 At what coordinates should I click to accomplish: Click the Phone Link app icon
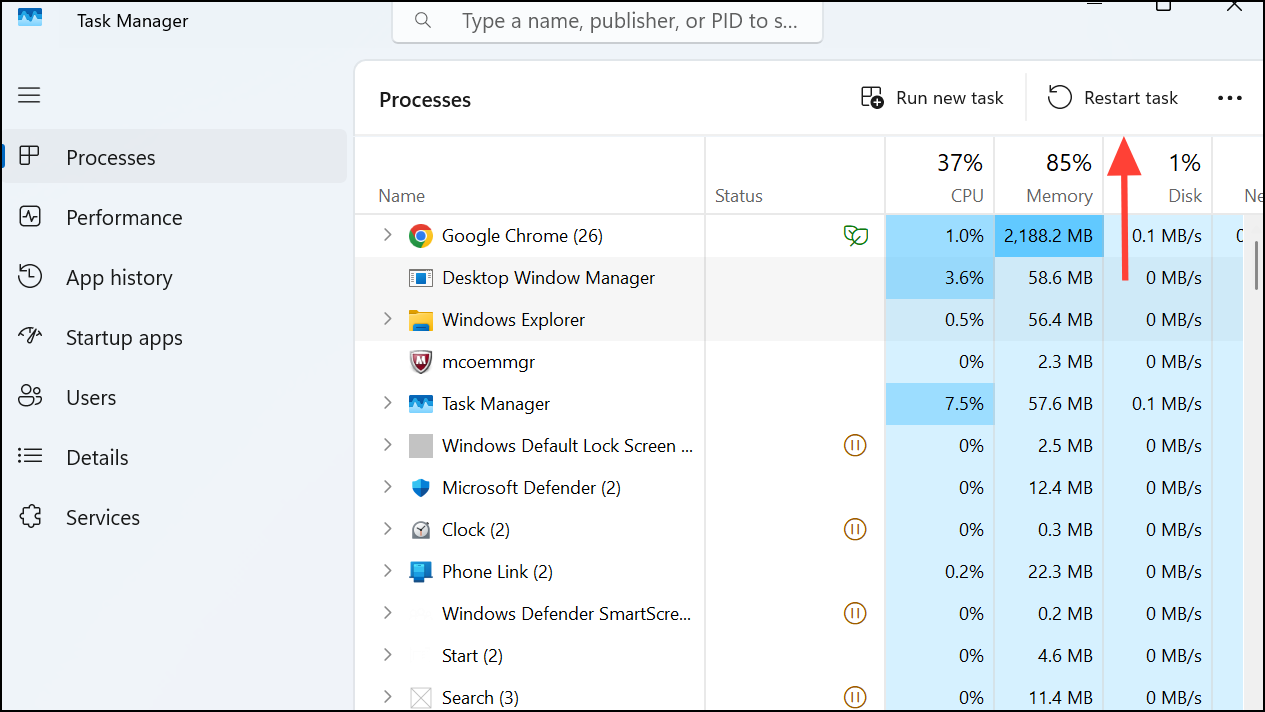pyautogui.click(x=420, y=572)
